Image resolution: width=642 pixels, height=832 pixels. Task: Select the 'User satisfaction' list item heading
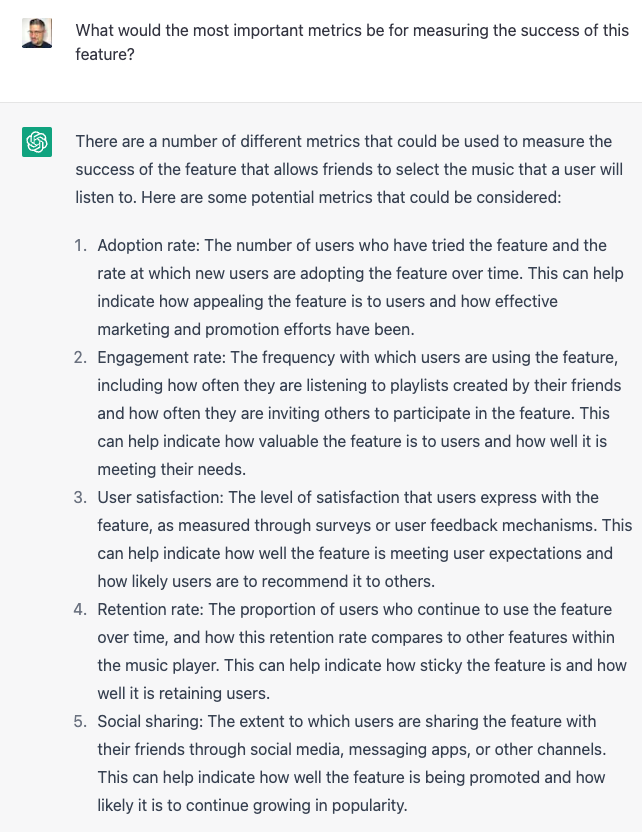(160, 497)
